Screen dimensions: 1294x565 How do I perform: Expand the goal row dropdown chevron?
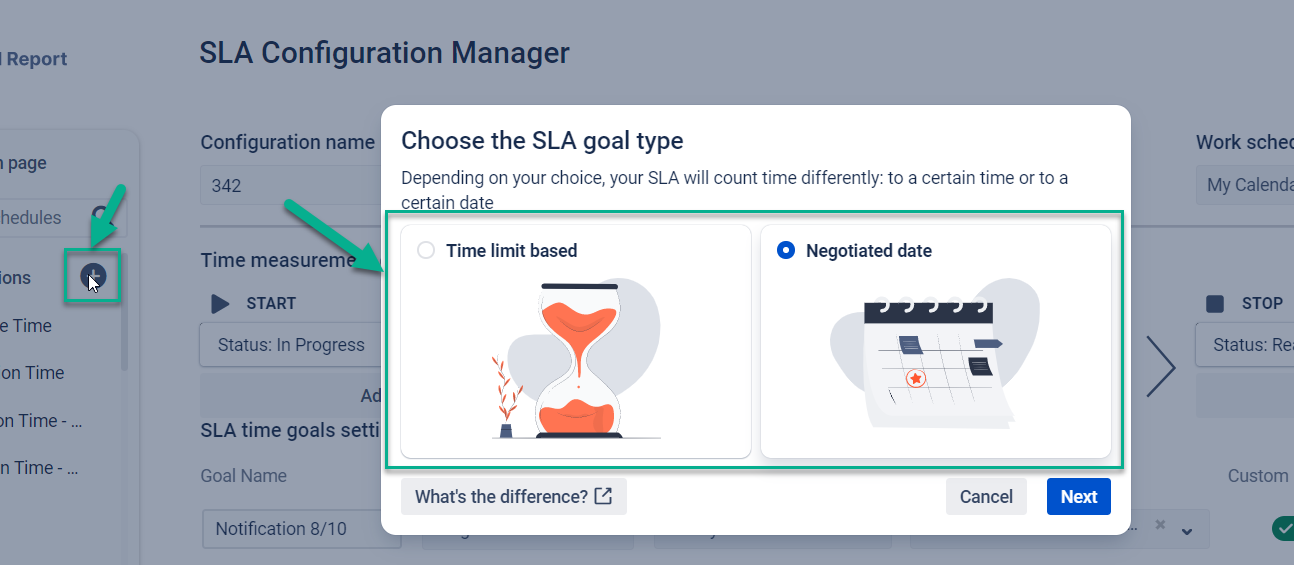tap(1187, 530)
